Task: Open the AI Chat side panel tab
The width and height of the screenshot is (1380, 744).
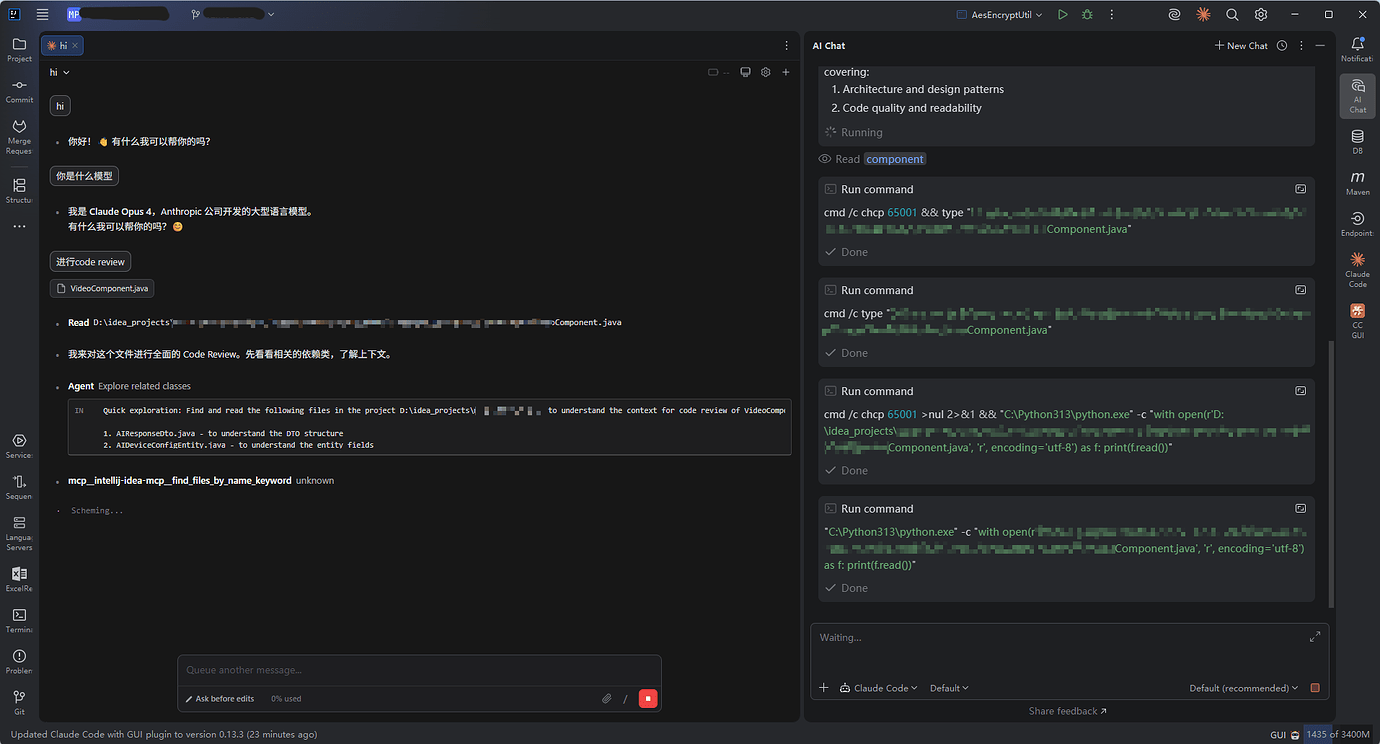Action: pyautogui.click(x=1358, y=96)
